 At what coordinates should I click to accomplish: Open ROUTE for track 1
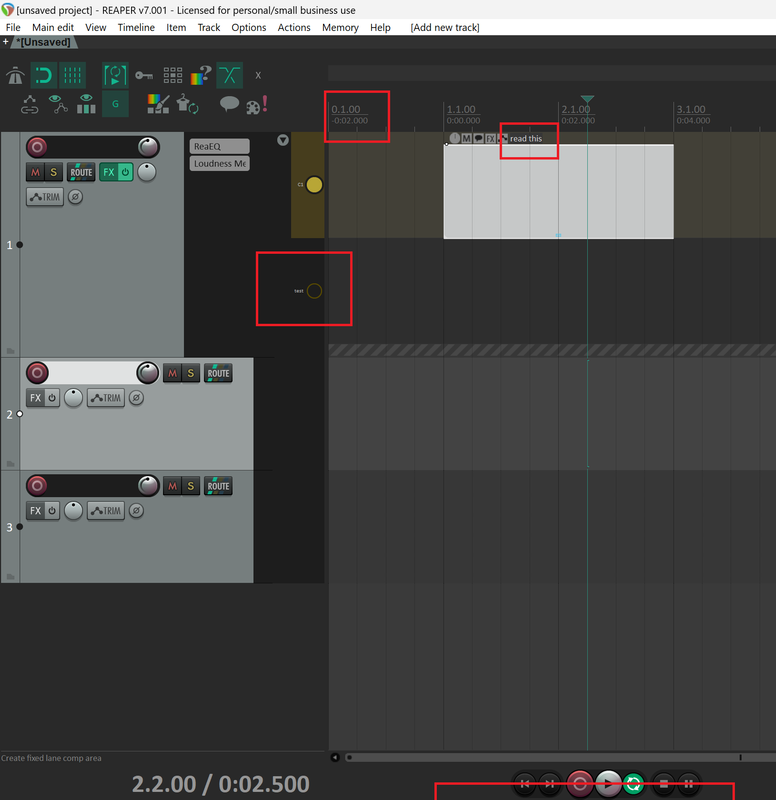point(81,172)
